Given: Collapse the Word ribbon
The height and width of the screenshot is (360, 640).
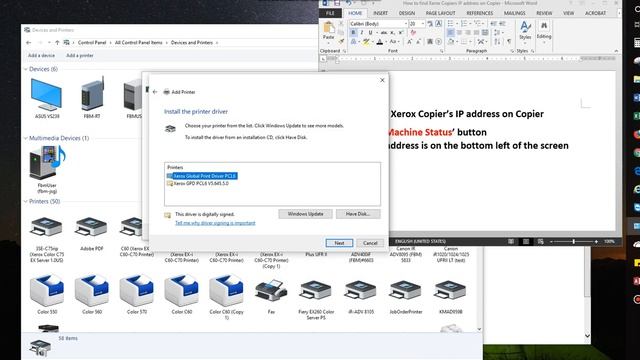Looking at the screenshot, I should pos(616,51).
